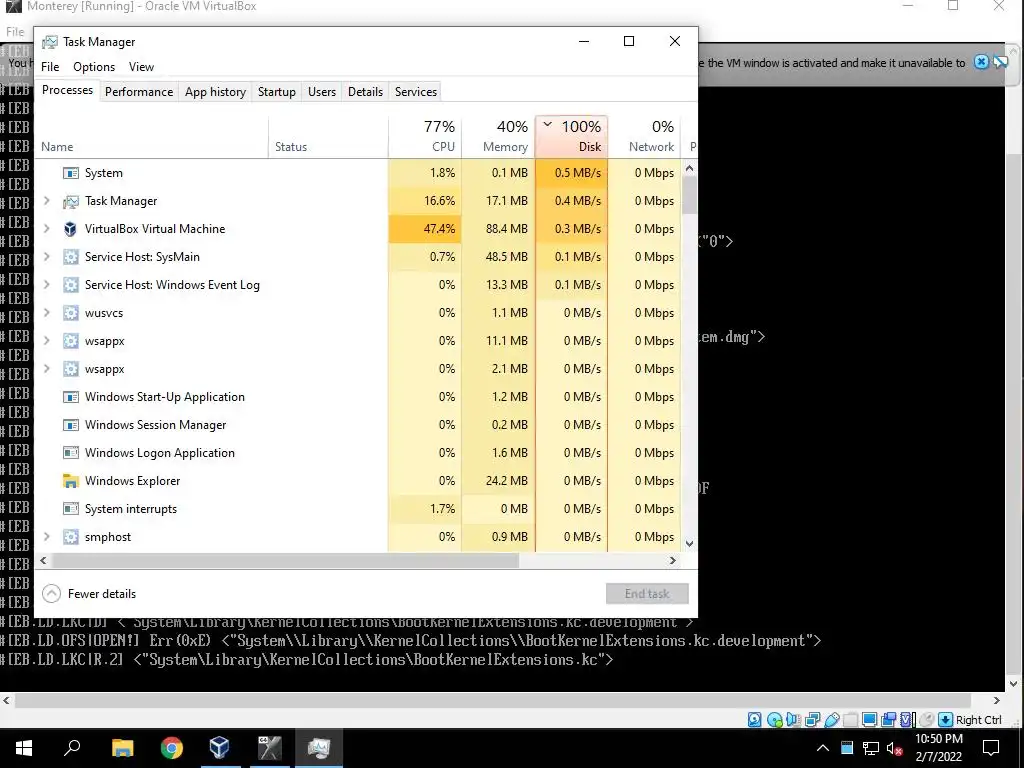Sort processes by Network column header
The image size is (1024, 768).
tap(645, 136)
